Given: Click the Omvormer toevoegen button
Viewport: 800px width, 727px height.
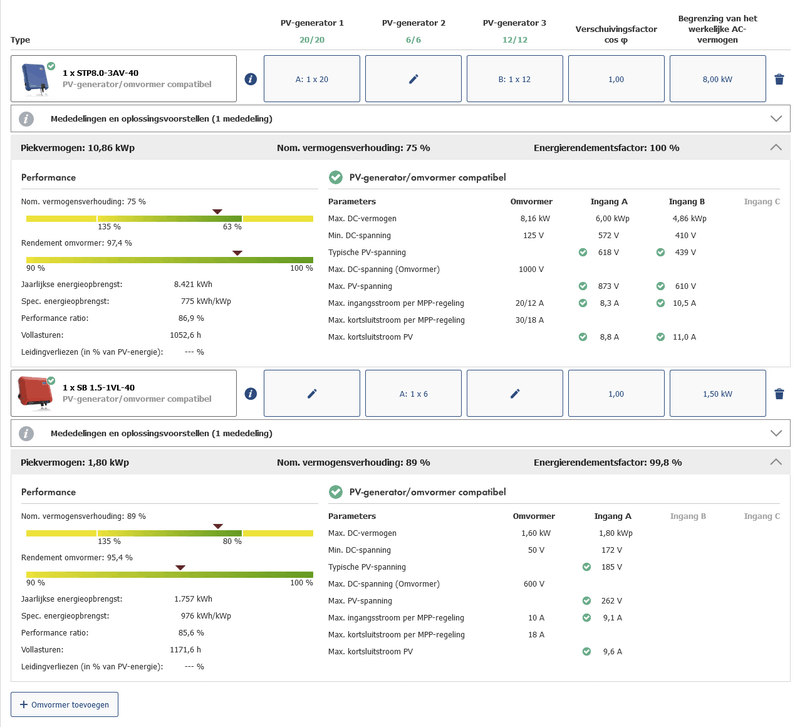Looking at the screenshot, I should click(65, 704).
